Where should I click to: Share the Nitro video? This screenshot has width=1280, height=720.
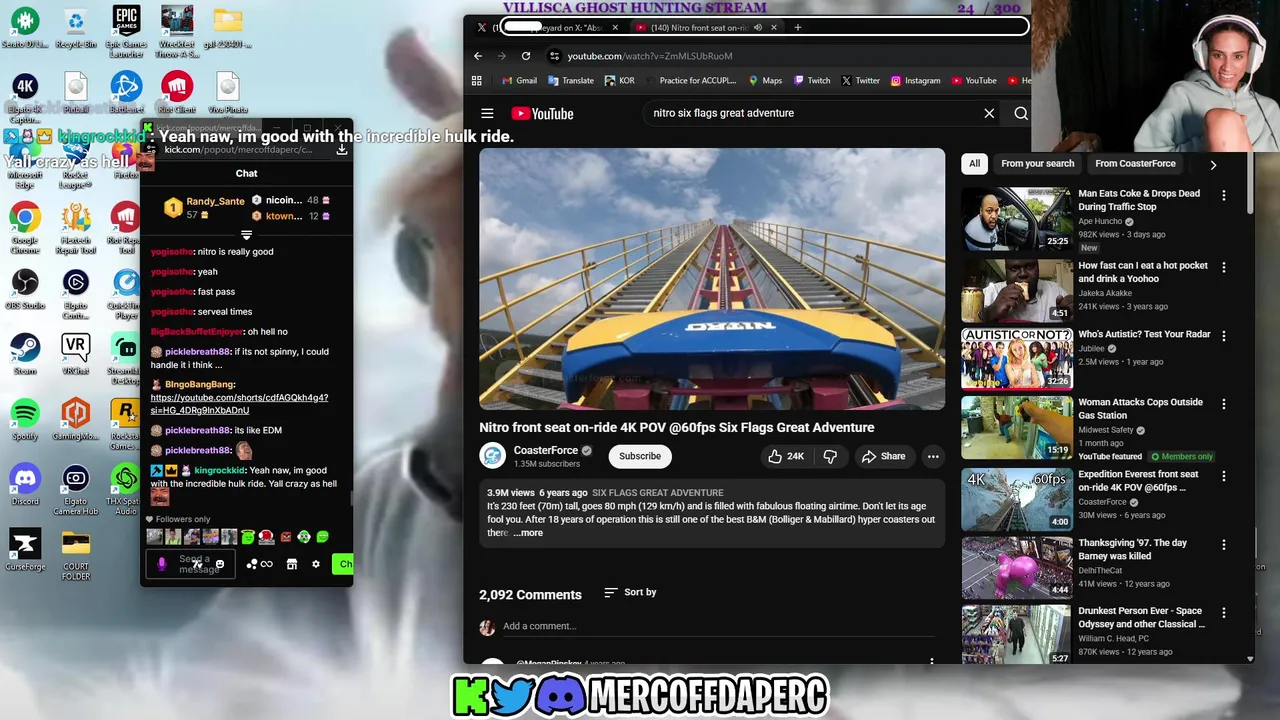[x=883, y=456]
